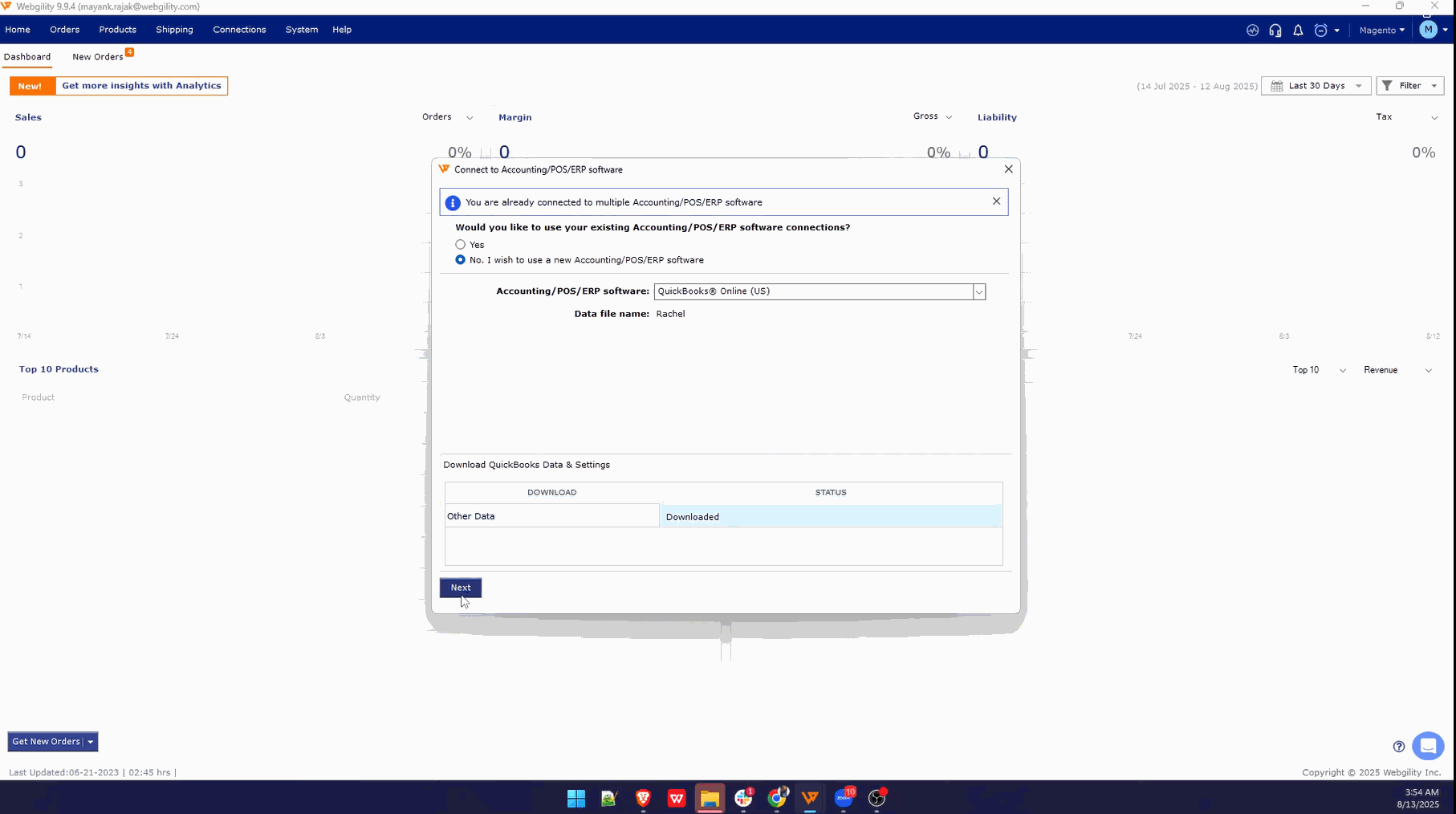This screenshot has width=1456, height=814.
Task: Open the notifications bell
Action: (x=1298, y=30)
